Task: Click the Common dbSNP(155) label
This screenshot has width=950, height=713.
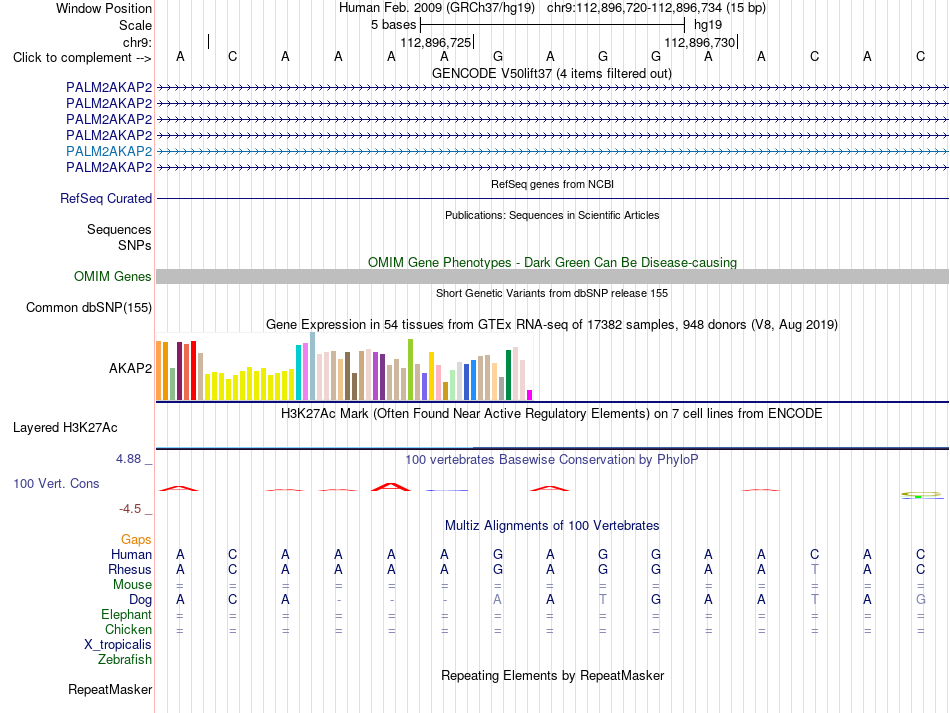Action: pos(88,308)
